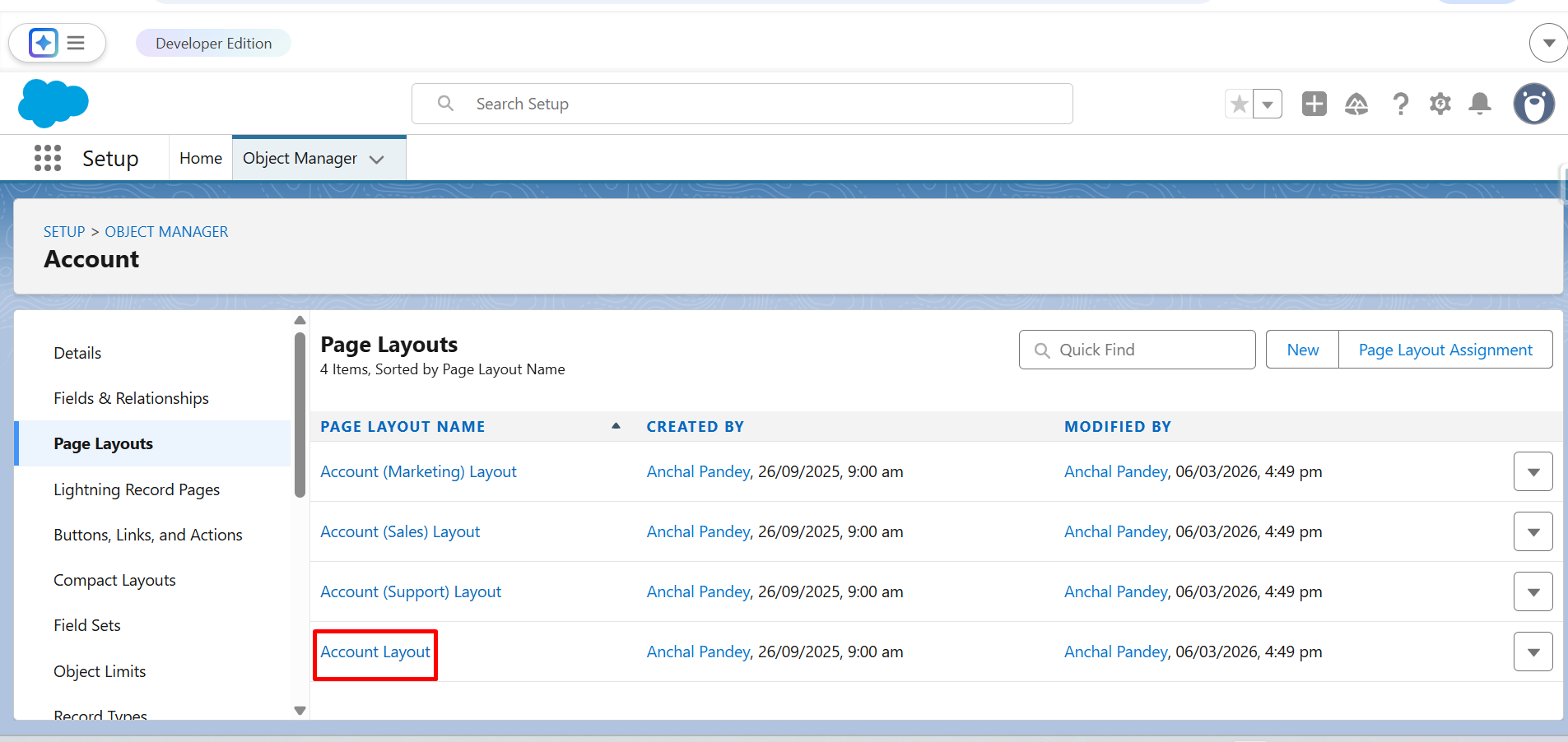Screen dimensions: 1568x742
Task: Open Details in the sidebar
Action: point(77,353)
